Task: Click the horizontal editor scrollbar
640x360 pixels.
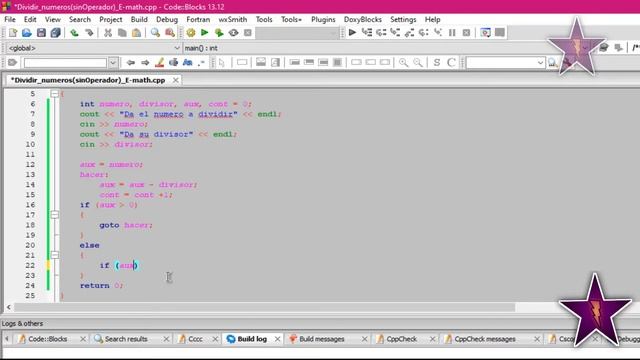Action: (x=264, y=307)
